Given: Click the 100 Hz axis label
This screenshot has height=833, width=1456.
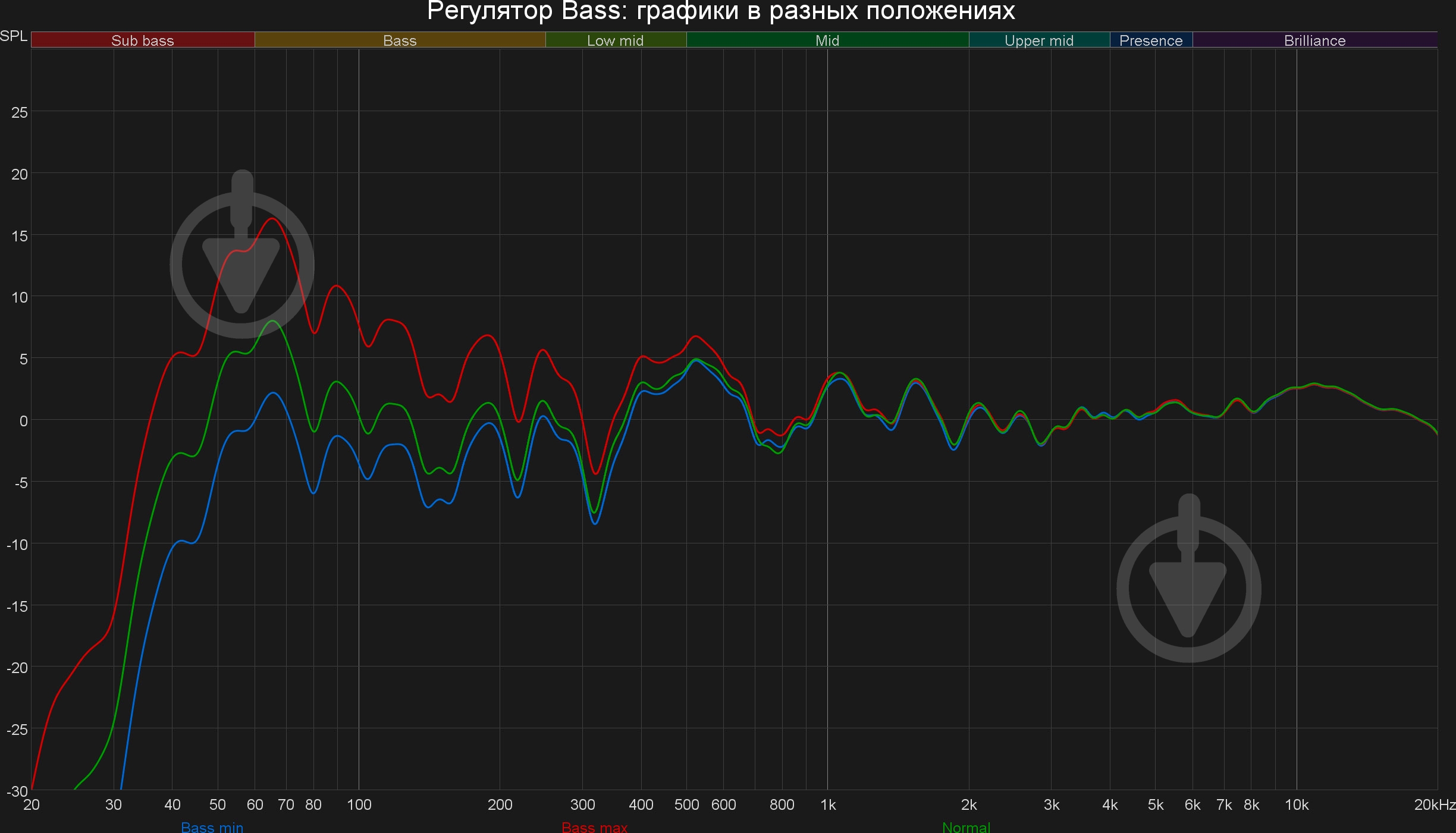Looking at the screenshot, I should click(359, 804).
